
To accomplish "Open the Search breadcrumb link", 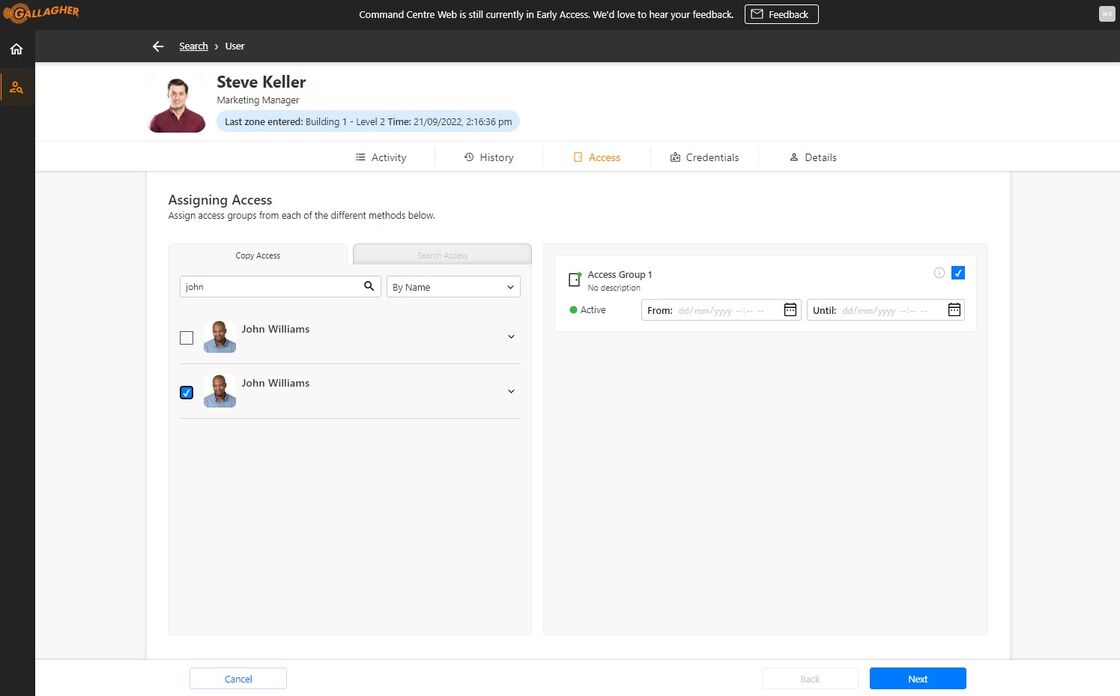I will click(193, 45).
